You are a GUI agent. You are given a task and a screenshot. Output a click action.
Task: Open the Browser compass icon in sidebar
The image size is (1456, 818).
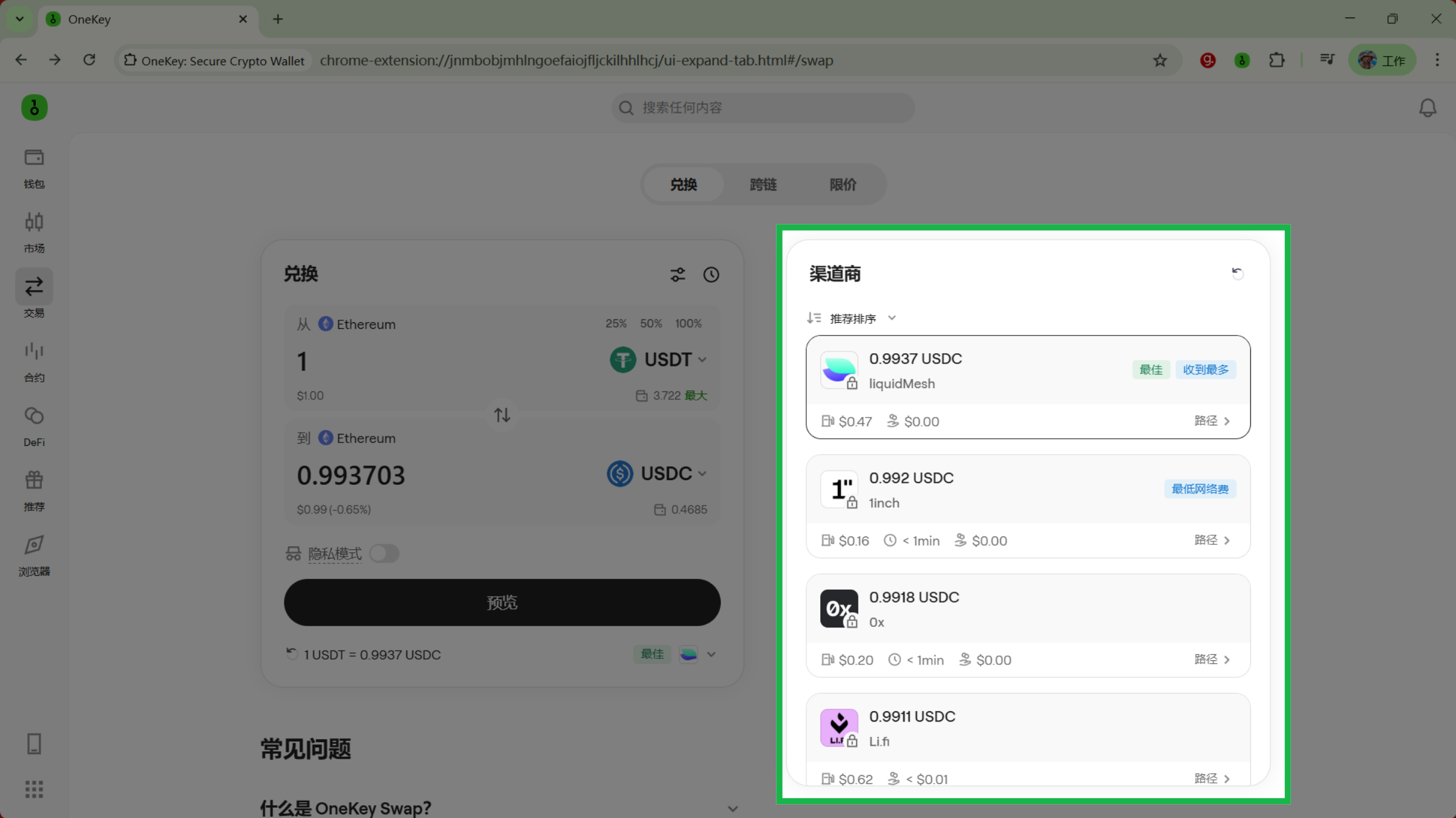pyautogui.click(x=34, y=545)
